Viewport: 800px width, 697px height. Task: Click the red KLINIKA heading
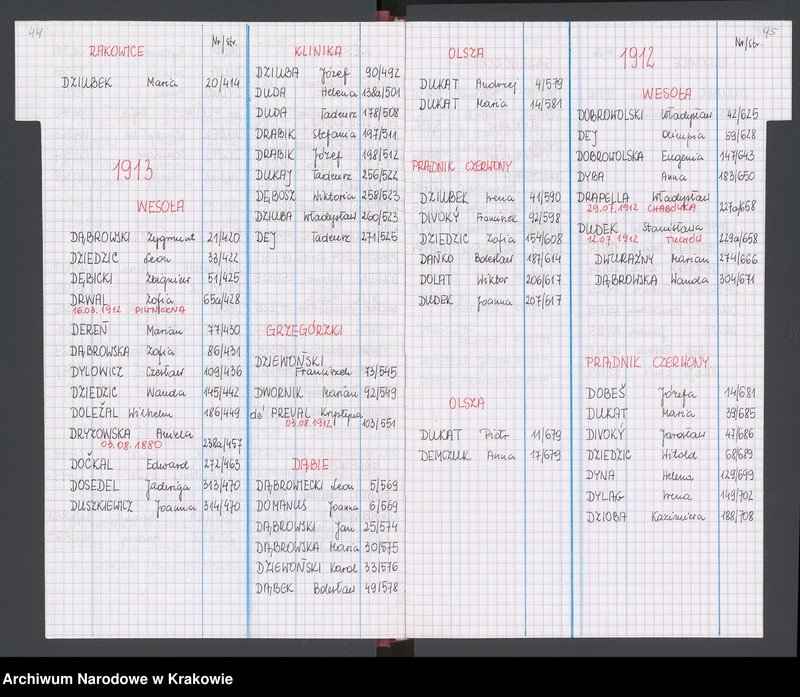pos(318,52)
